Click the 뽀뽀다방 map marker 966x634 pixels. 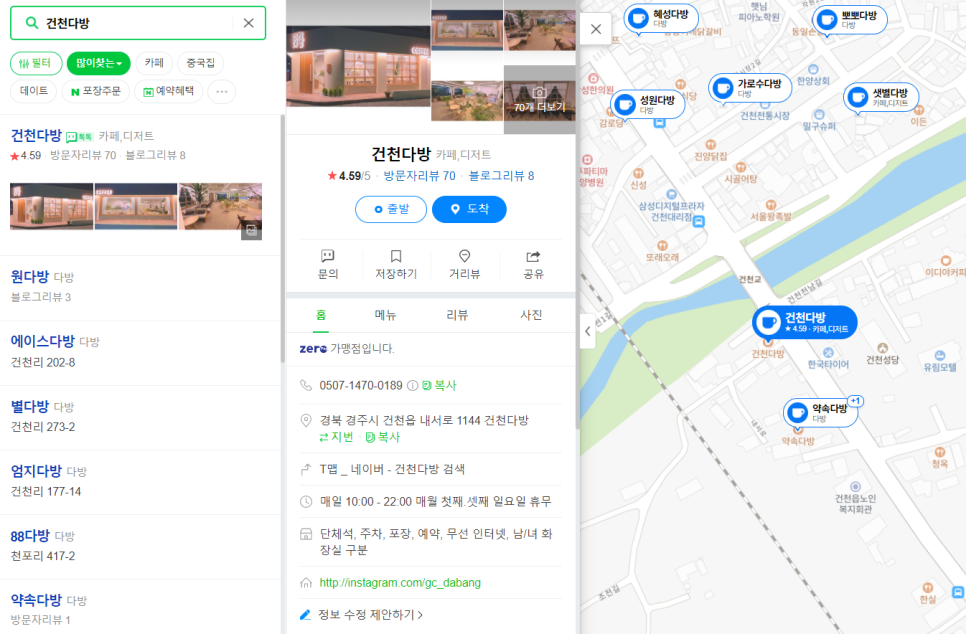click(x=850, y=19)
